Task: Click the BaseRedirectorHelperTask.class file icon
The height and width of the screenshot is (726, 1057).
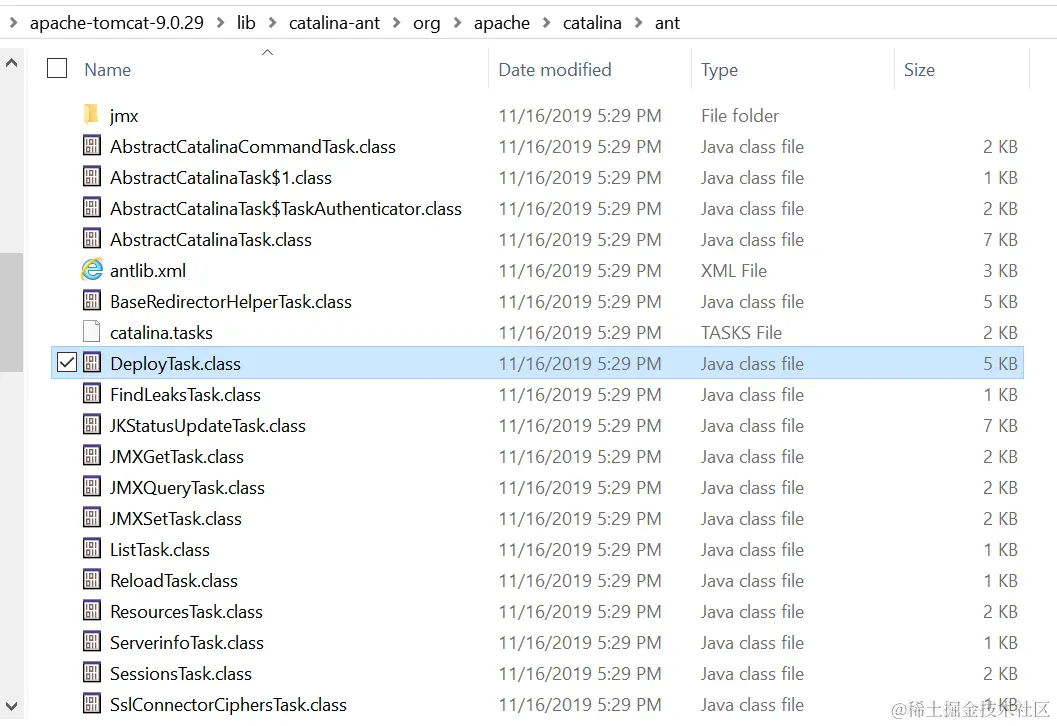Action: coord(92,301)
